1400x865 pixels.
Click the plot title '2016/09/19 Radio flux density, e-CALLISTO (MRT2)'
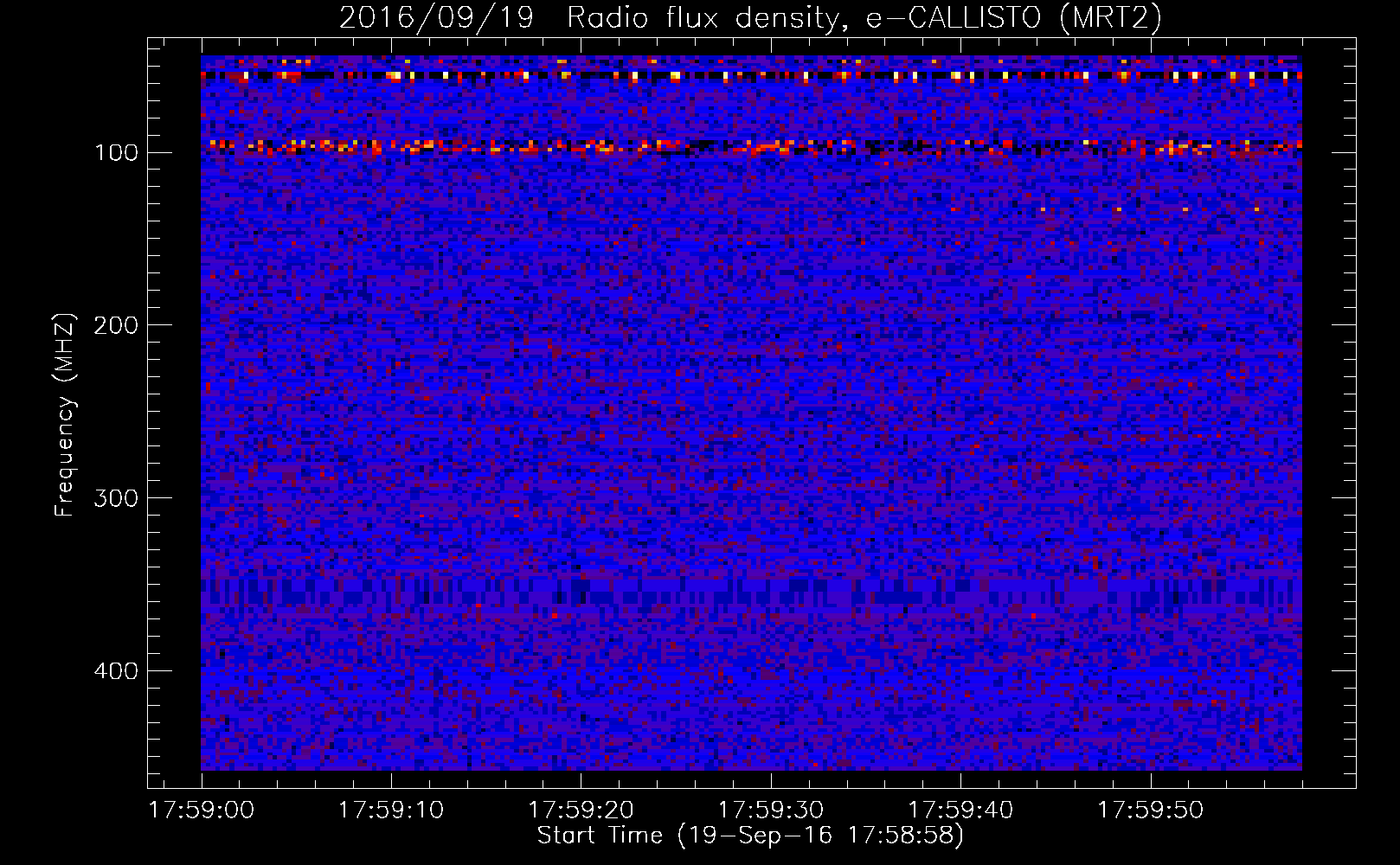pyautogui.click(x=750, y=18)
